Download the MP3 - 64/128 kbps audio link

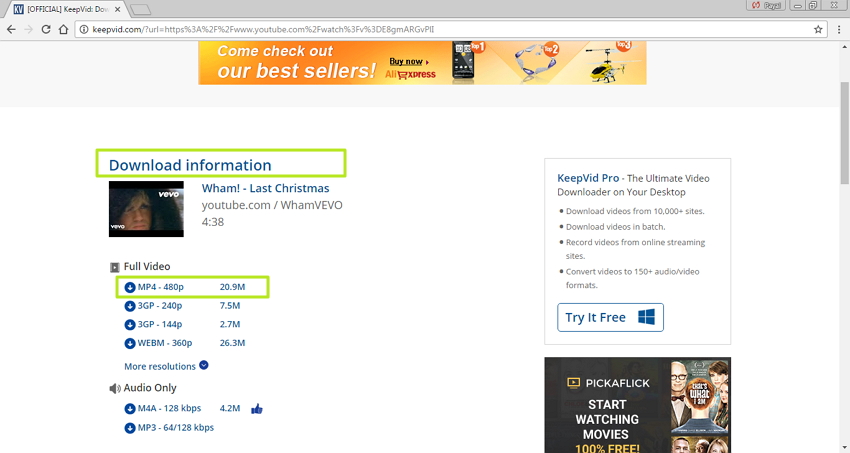click(176, 427)
